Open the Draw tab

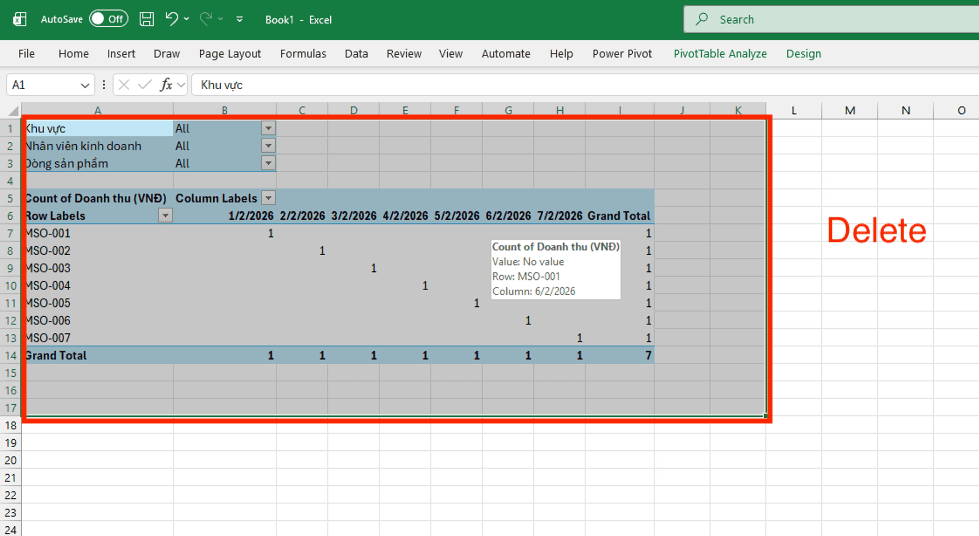[x=167, y=54]
